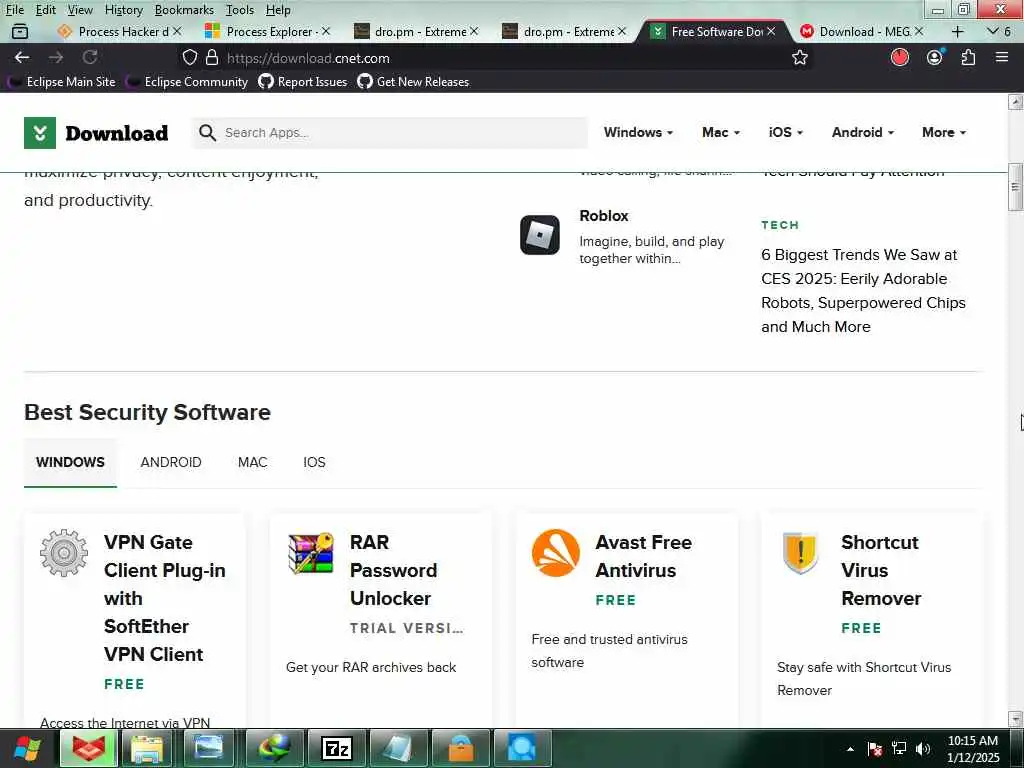This screenshot has width=1024, height=768.
Task: Open 7-Zip from the taskbar
Action: [337, 748]
